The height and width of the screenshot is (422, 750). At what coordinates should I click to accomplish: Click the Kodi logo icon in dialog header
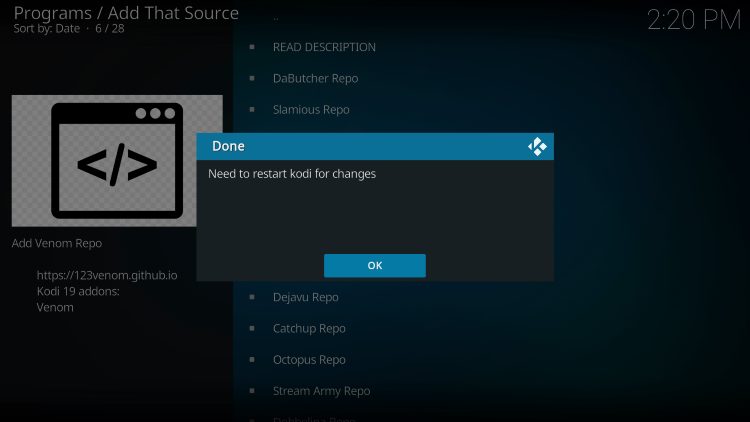pyautogui.click(x=537, y=146)
